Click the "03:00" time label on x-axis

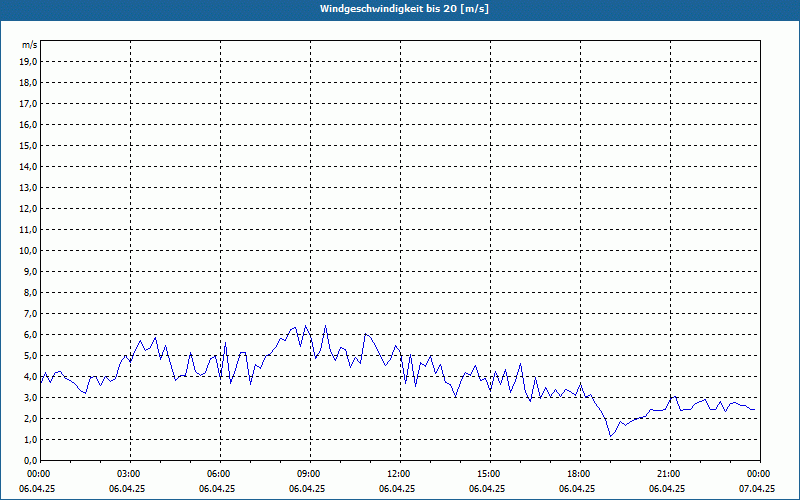coord(130,474)
